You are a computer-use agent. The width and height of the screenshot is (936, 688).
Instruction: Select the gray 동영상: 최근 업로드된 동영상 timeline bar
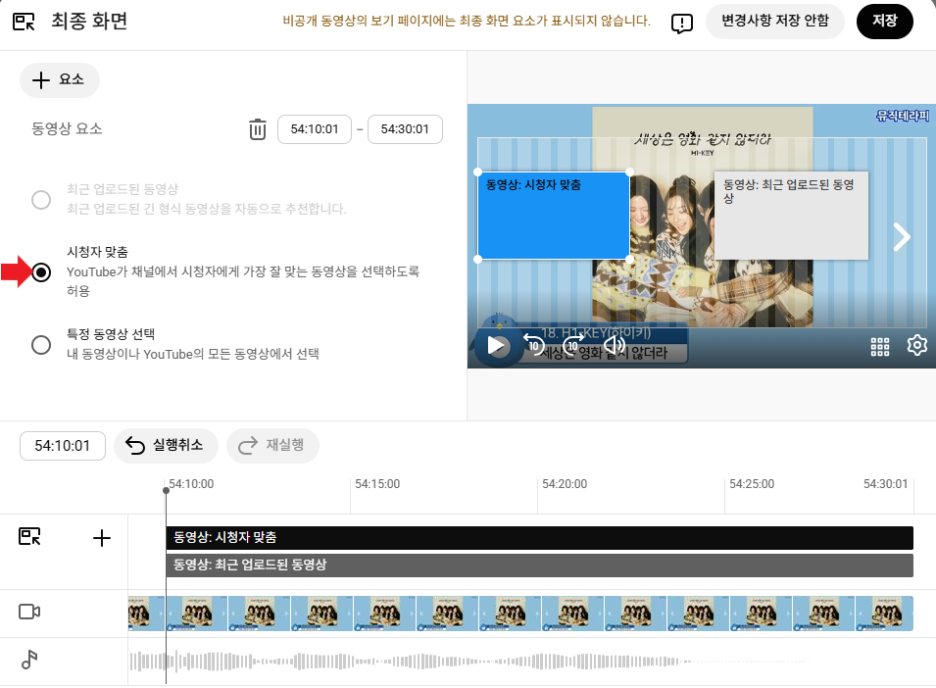tap(539, 565)
